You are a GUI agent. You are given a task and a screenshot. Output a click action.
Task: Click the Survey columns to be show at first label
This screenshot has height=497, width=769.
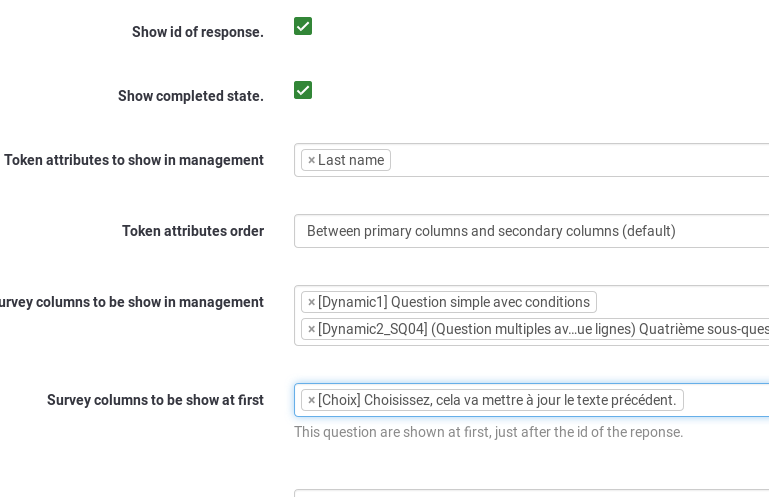[x=155, y=400]
